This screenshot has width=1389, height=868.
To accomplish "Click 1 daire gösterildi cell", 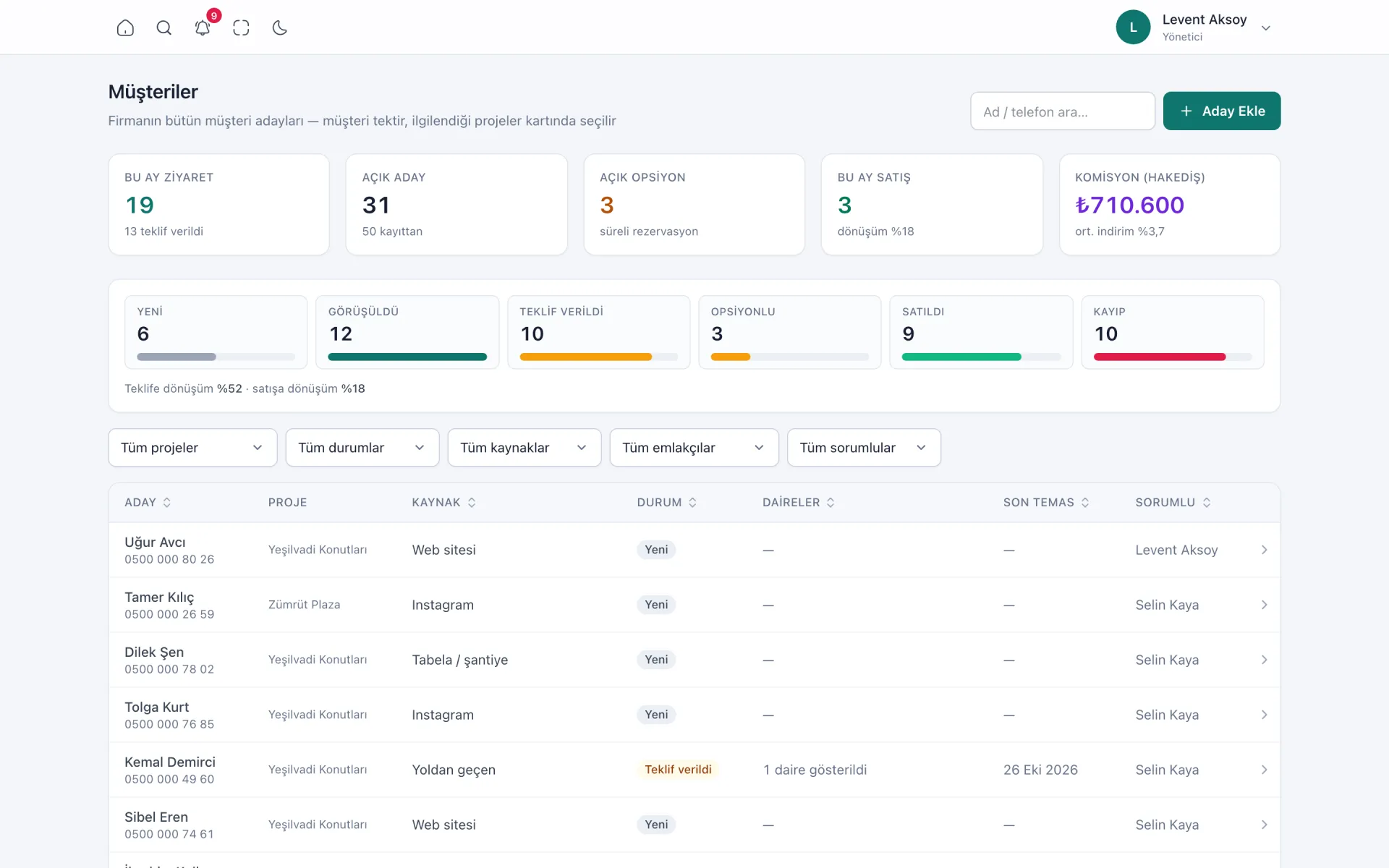I will coord(815,770).
